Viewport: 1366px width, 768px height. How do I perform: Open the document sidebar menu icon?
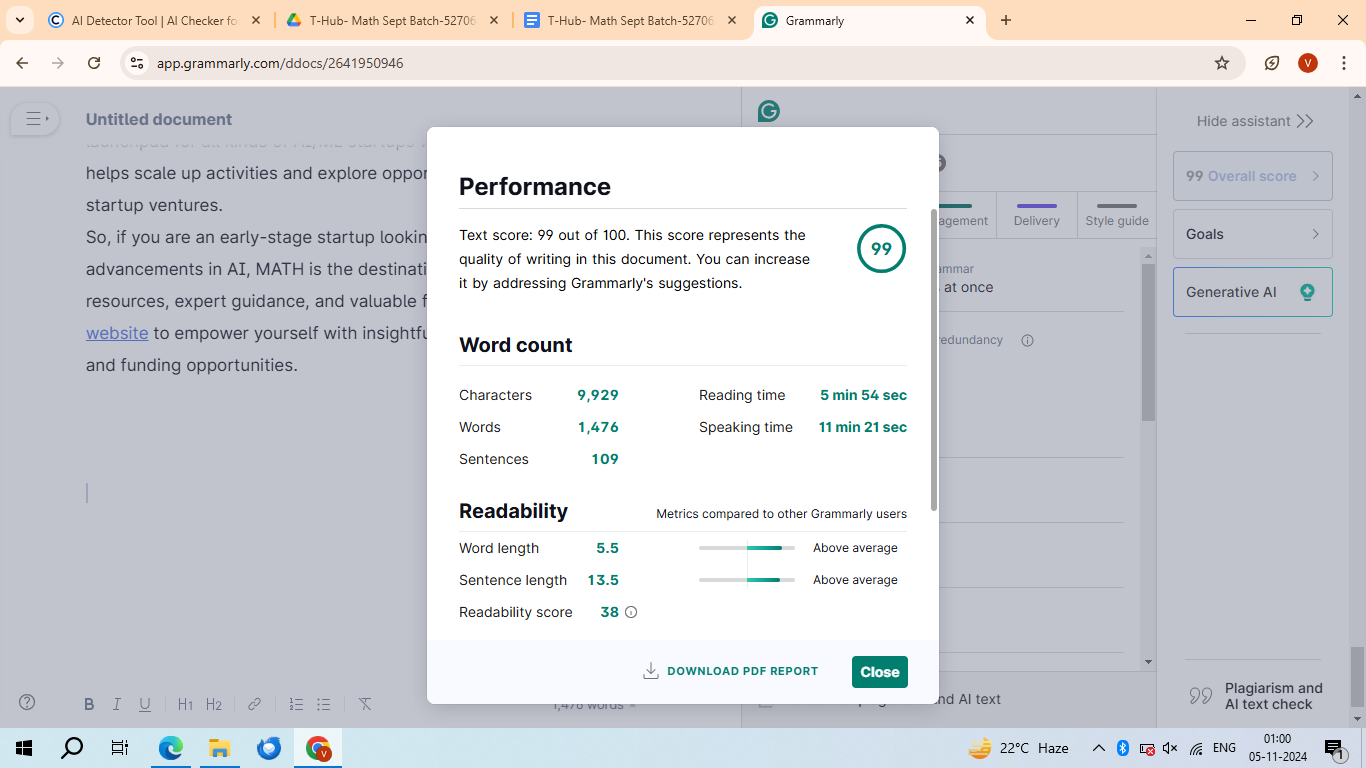click(35, 119)
